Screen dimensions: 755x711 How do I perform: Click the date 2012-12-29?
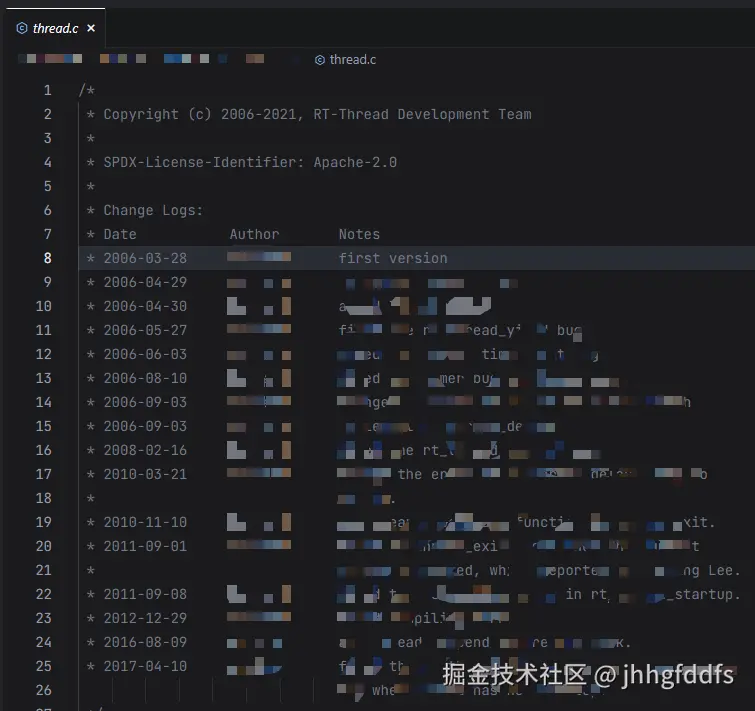pyautogui.click(x=145, y=618)
